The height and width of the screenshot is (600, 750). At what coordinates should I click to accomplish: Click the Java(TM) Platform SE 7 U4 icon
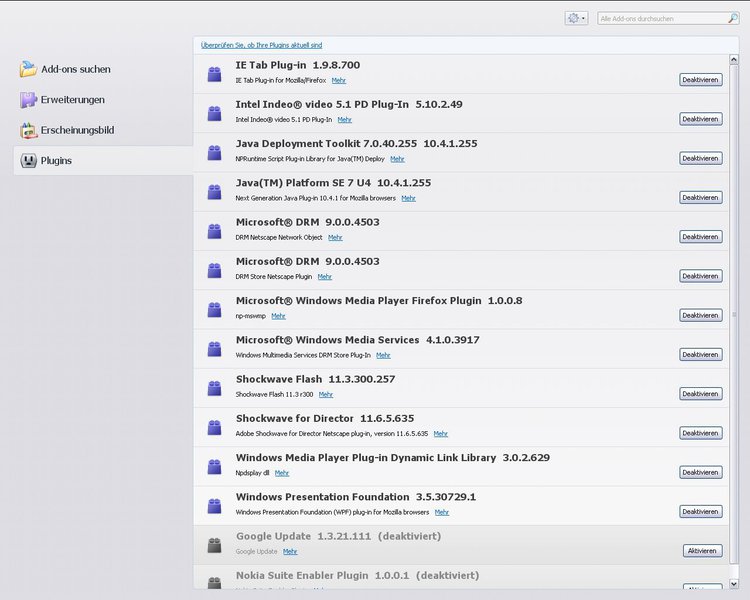tap(214, 192)
